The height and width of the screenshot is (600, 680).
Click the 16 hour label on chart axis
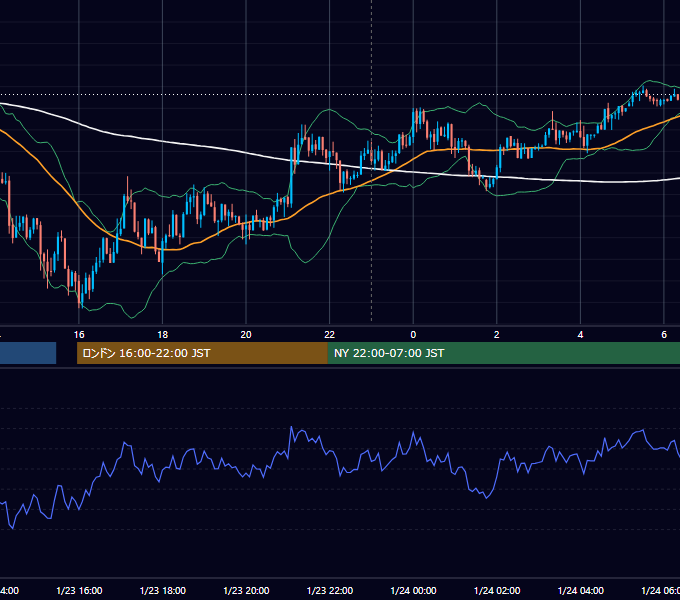pyautogui.click(x=79, y=335)
